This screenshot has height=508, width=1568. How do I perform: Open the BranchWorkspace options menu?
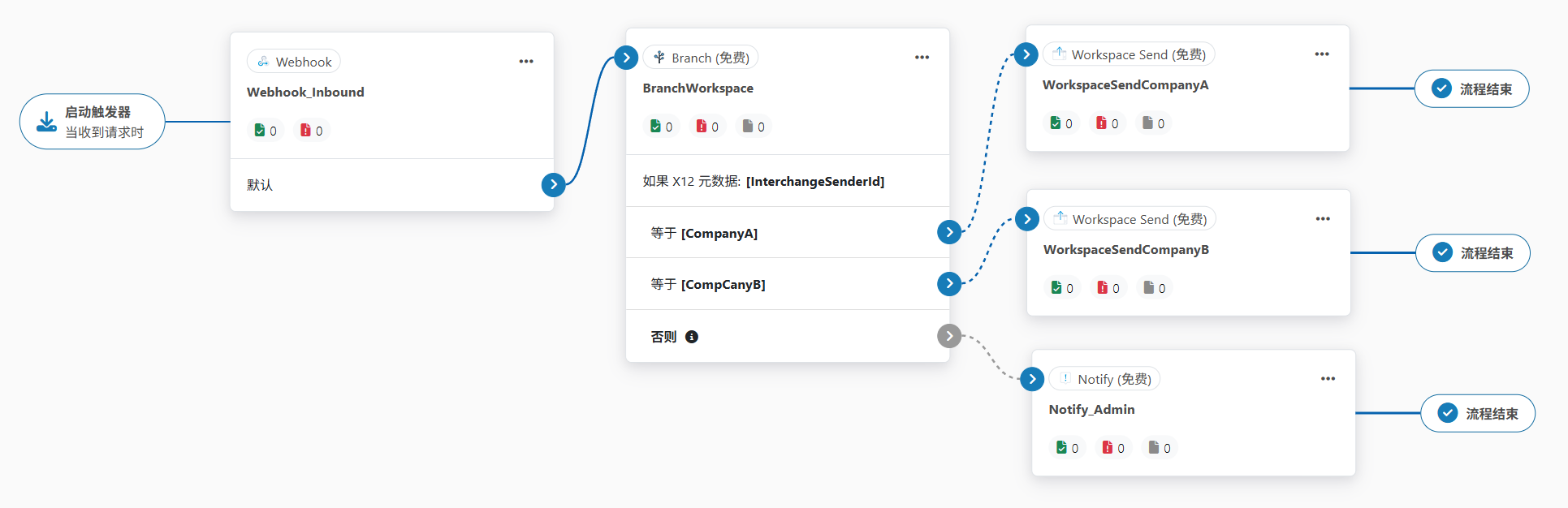[922, 58]
